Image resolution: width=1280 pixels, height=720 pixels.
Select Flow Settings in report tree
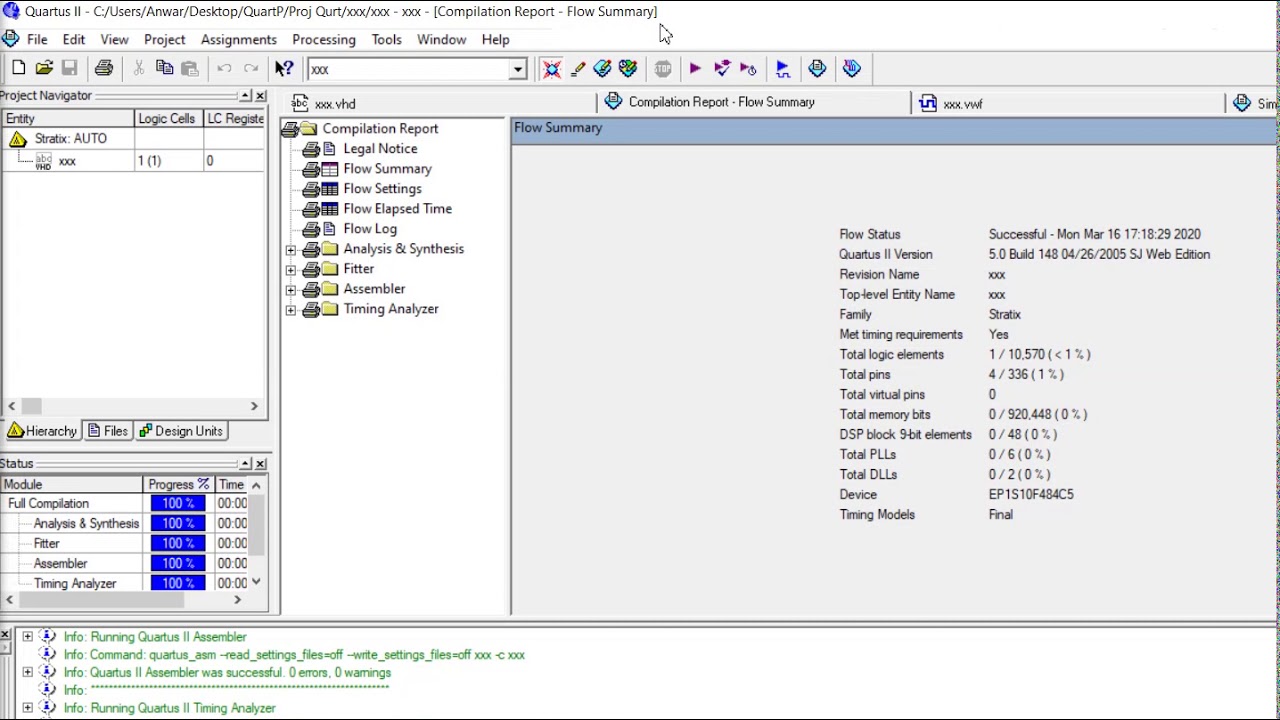coord(382,189)
